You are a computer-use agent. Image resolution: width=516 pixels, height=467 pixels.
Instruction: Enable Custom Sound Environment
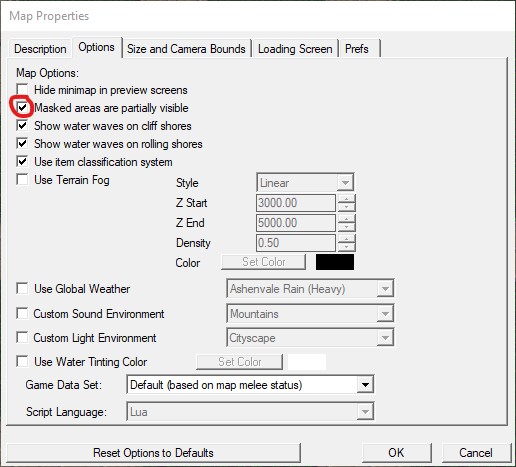pyautogui.click(x=22, y=314)
